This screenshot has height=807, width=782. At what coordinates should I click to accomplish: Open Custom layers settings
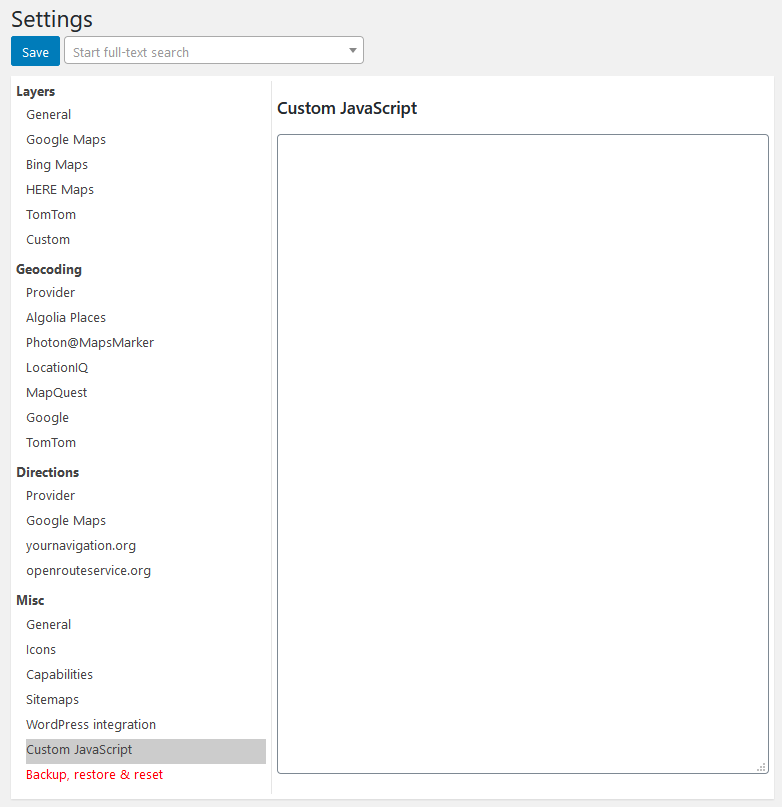[48, 240]
